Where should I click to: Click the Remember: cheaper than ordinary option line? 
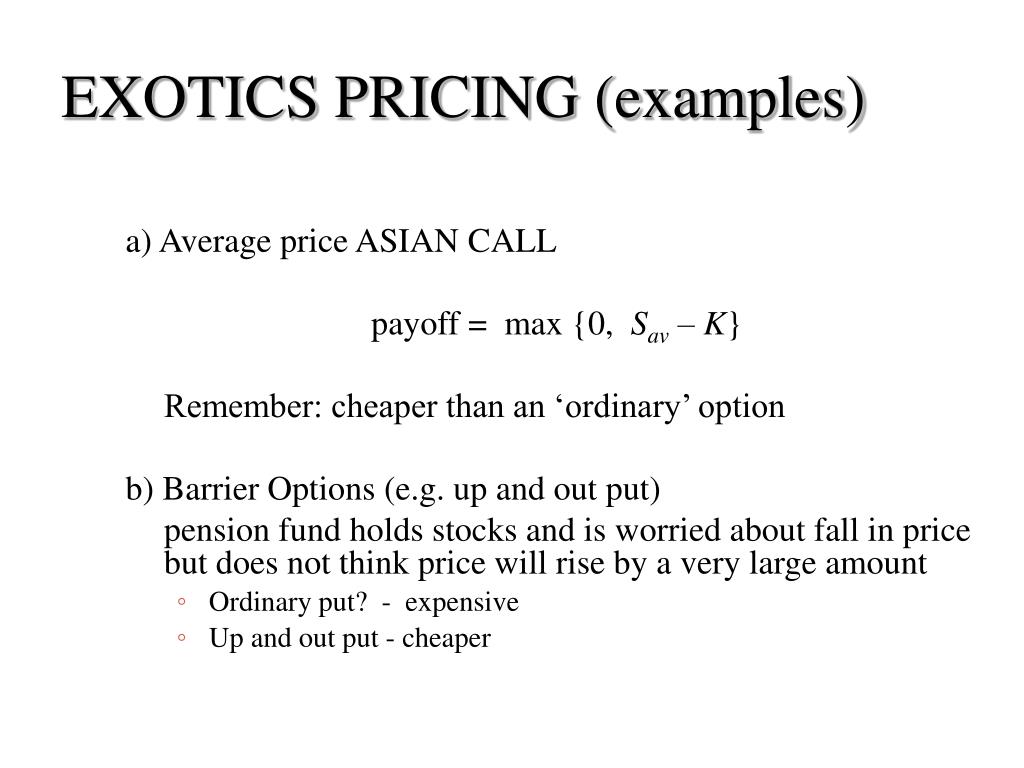474,407
